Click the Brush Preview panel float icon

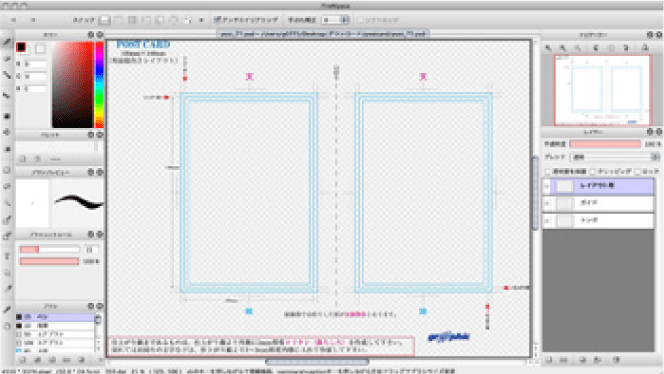pyautogui.click(x=91, y=172)
